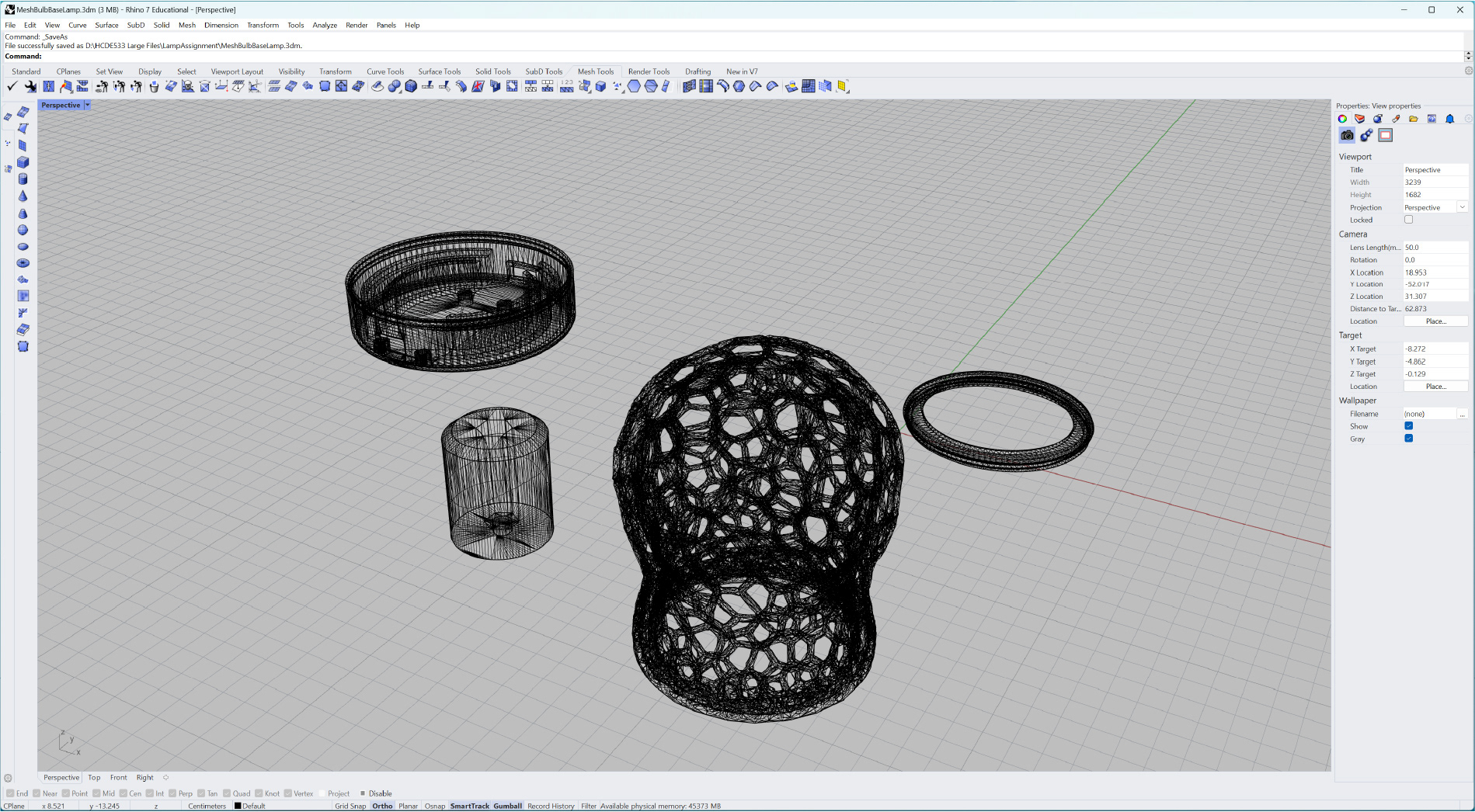Select the rainbow color wheel Properties tab
1475x812 pixels.
1342,119
